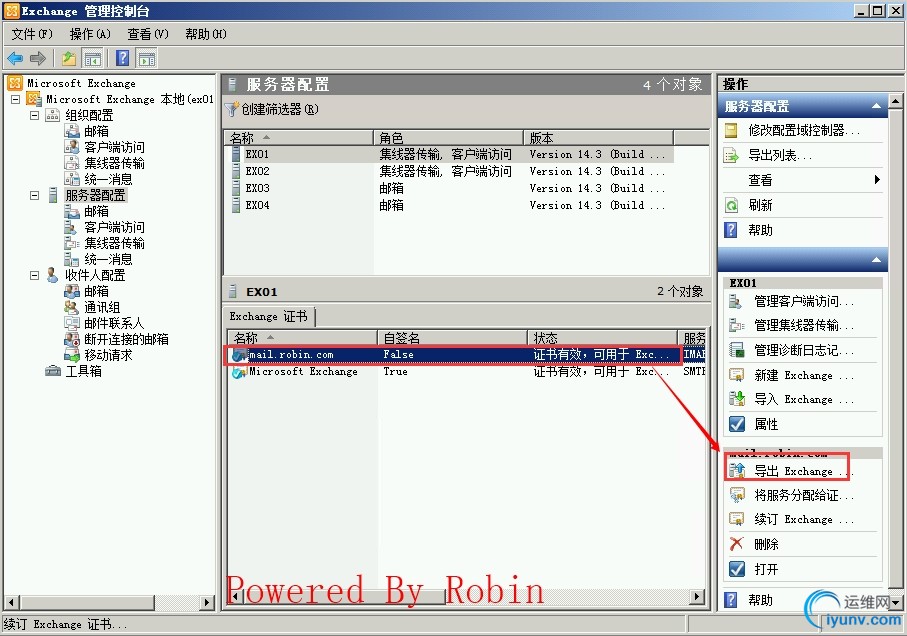Select server row EX01
Image resolution: width=907 pixels, height=636 pixels.
(449, 154)
